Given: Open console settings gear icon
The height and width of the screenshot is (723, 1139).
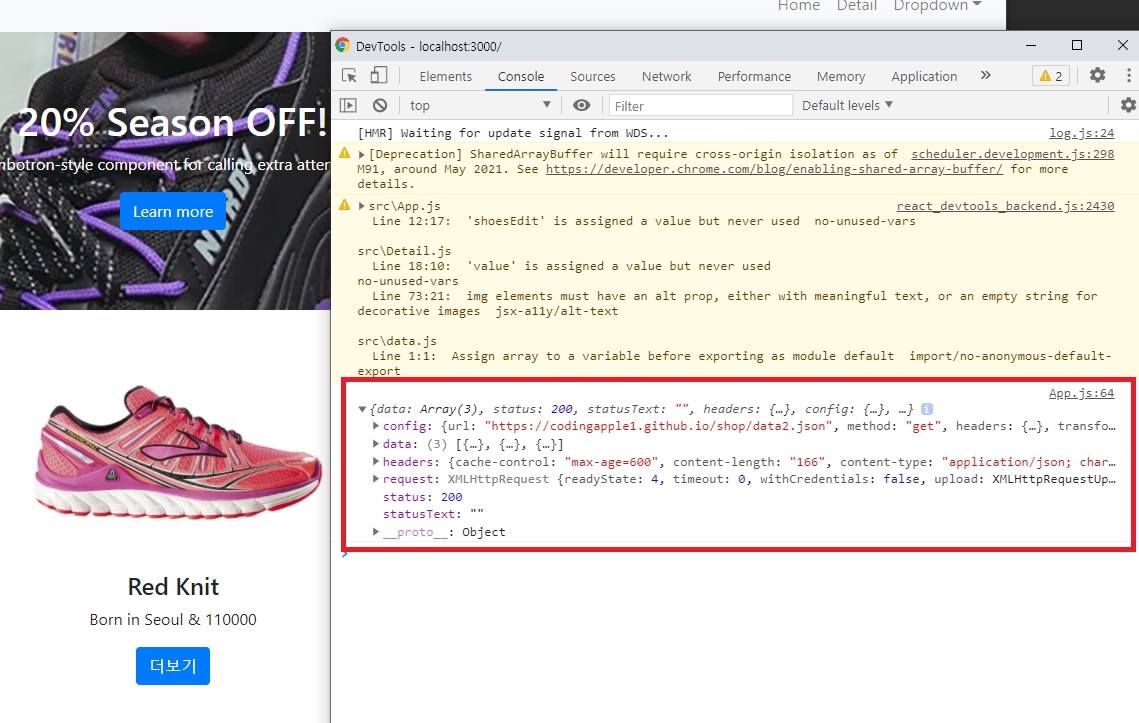Looking at the screenshot, I should (x=1128, y=105).
